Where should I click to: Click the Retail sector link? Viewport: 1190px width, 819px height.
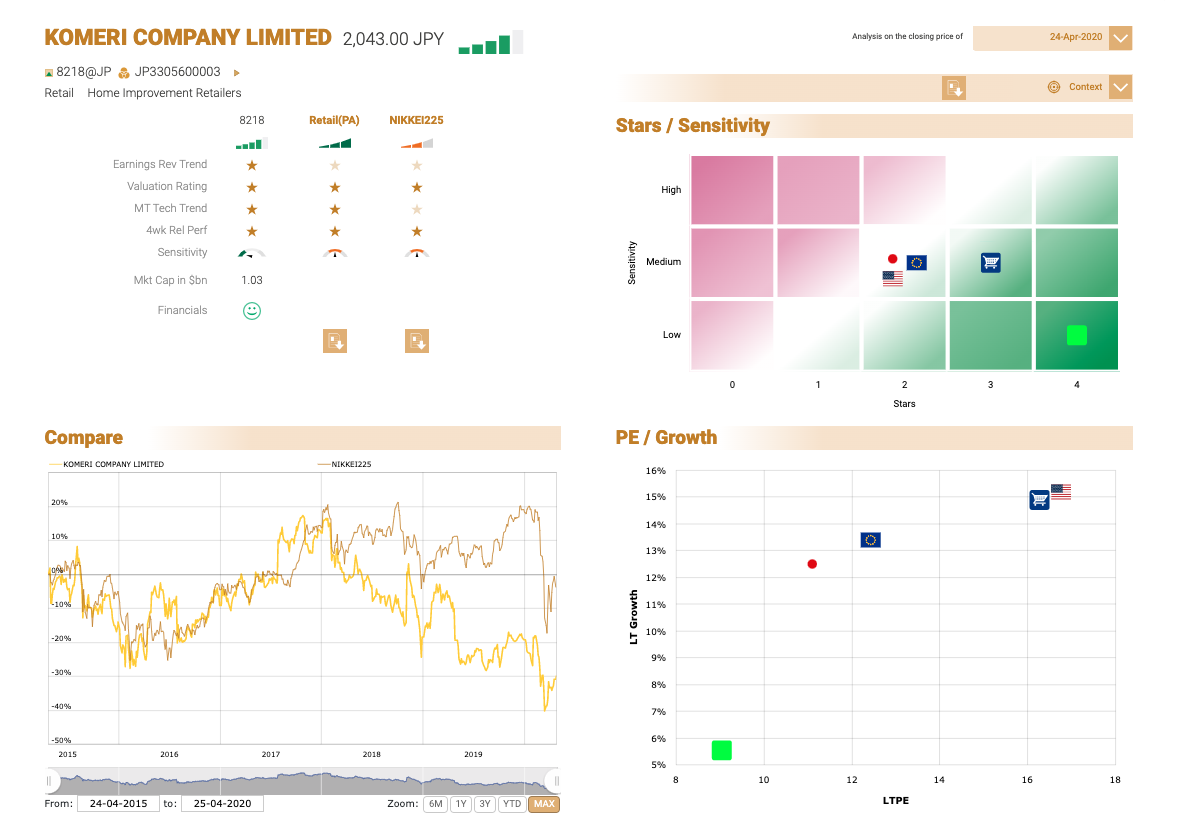[x=59, y=93]
